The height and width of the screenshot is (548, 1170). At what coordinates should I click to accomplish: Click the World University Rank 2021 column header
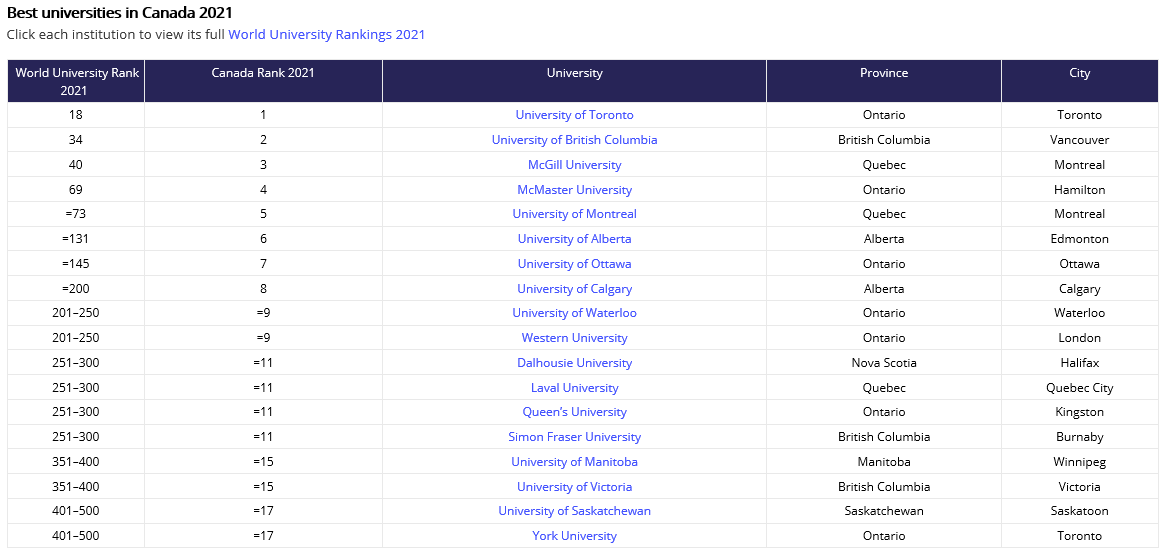[76, 81]
